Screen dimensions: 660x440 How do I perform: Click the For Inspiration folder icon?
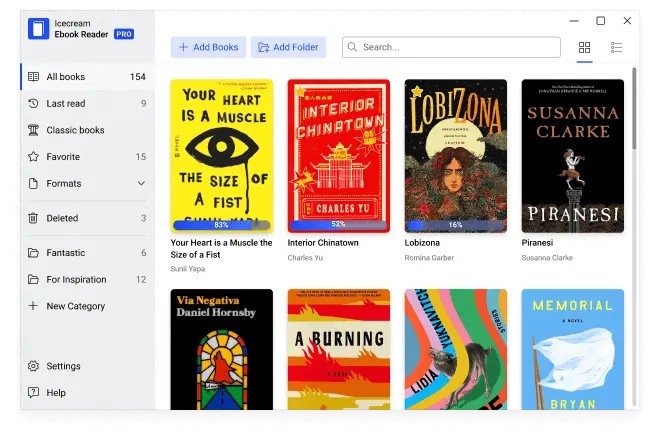(33, 279)
